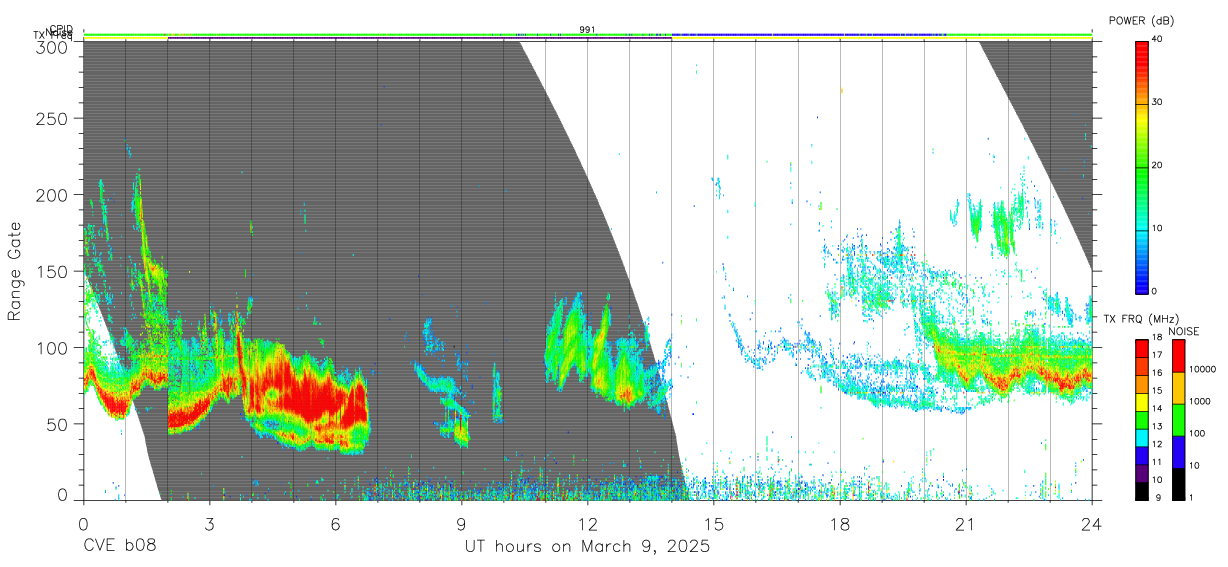Click the 200 range gate tick label
This screenshot has height=567, width=1228.
point(51,195)
